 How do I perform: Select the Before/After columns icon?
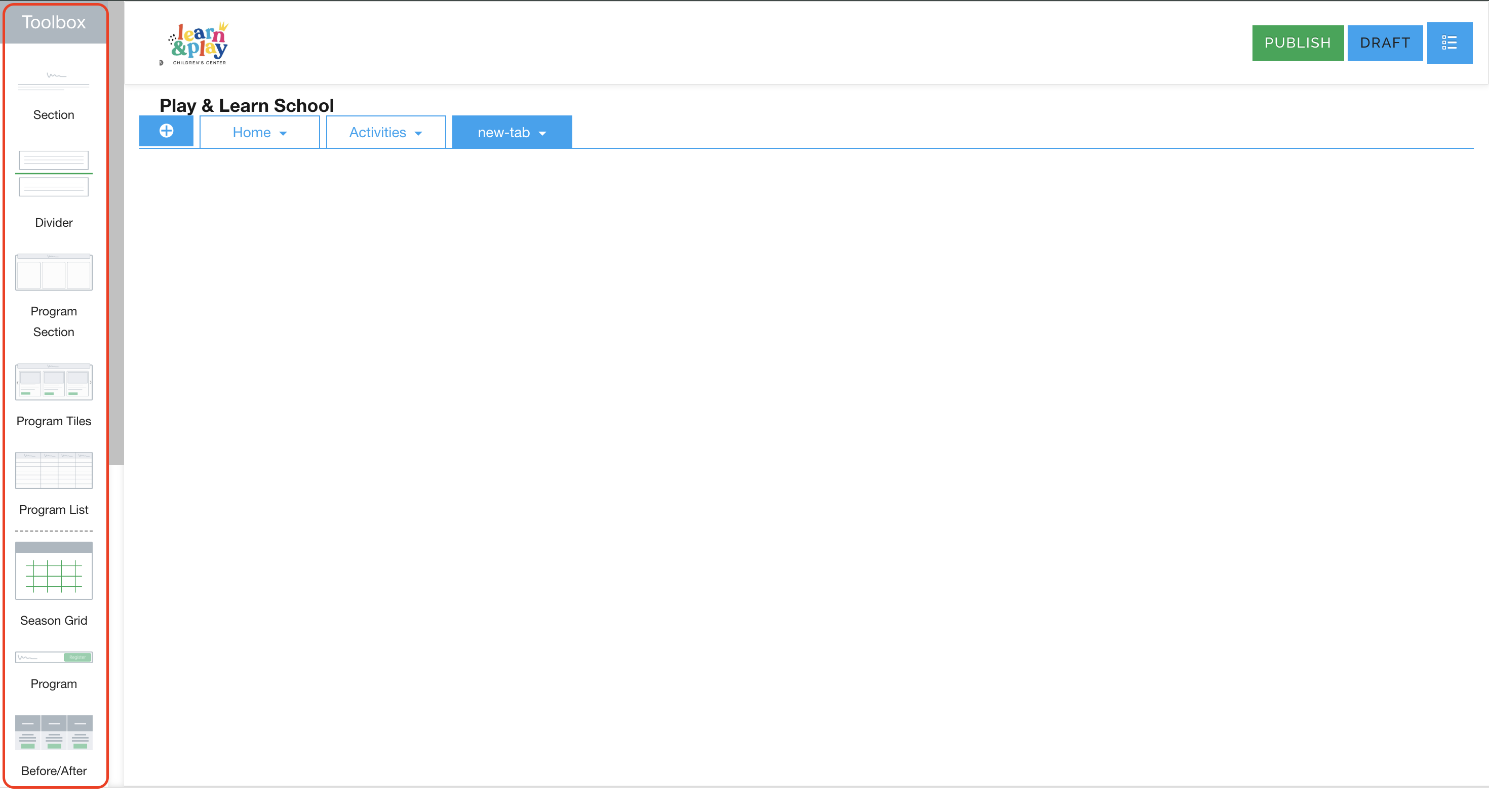pos(53,732)
